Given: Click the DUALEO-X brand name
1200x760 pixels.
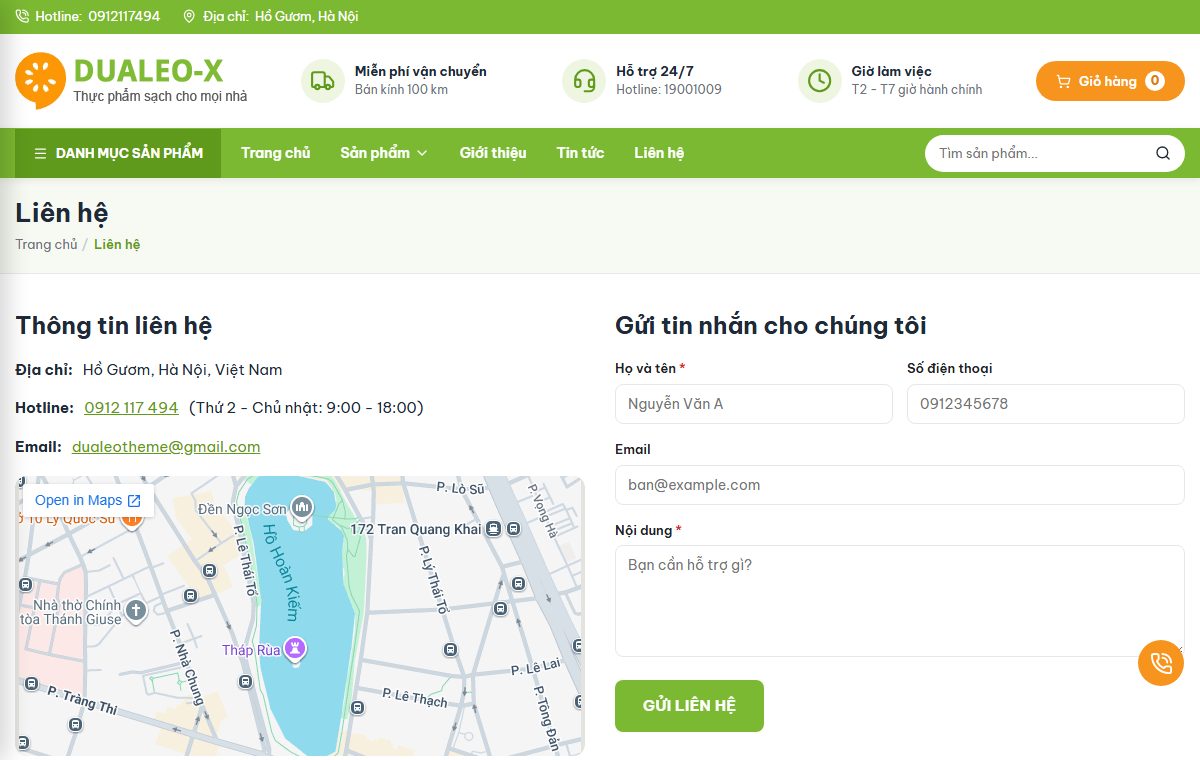Looking at the screenshot, I should (x=148, y=71).
